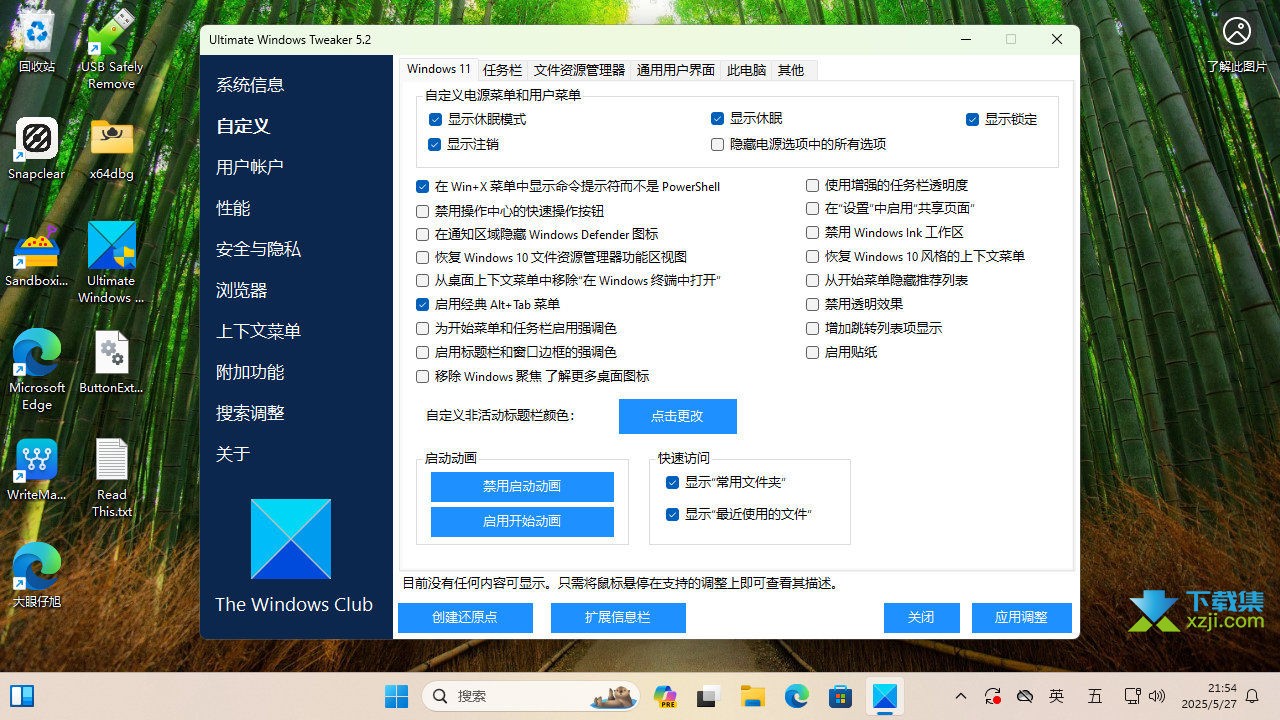This screenshot has width=1280, height=720.
Task: Disable 启用经典 Alt+Tab 菜单 checkbox
Action: (x=422, y=304)
